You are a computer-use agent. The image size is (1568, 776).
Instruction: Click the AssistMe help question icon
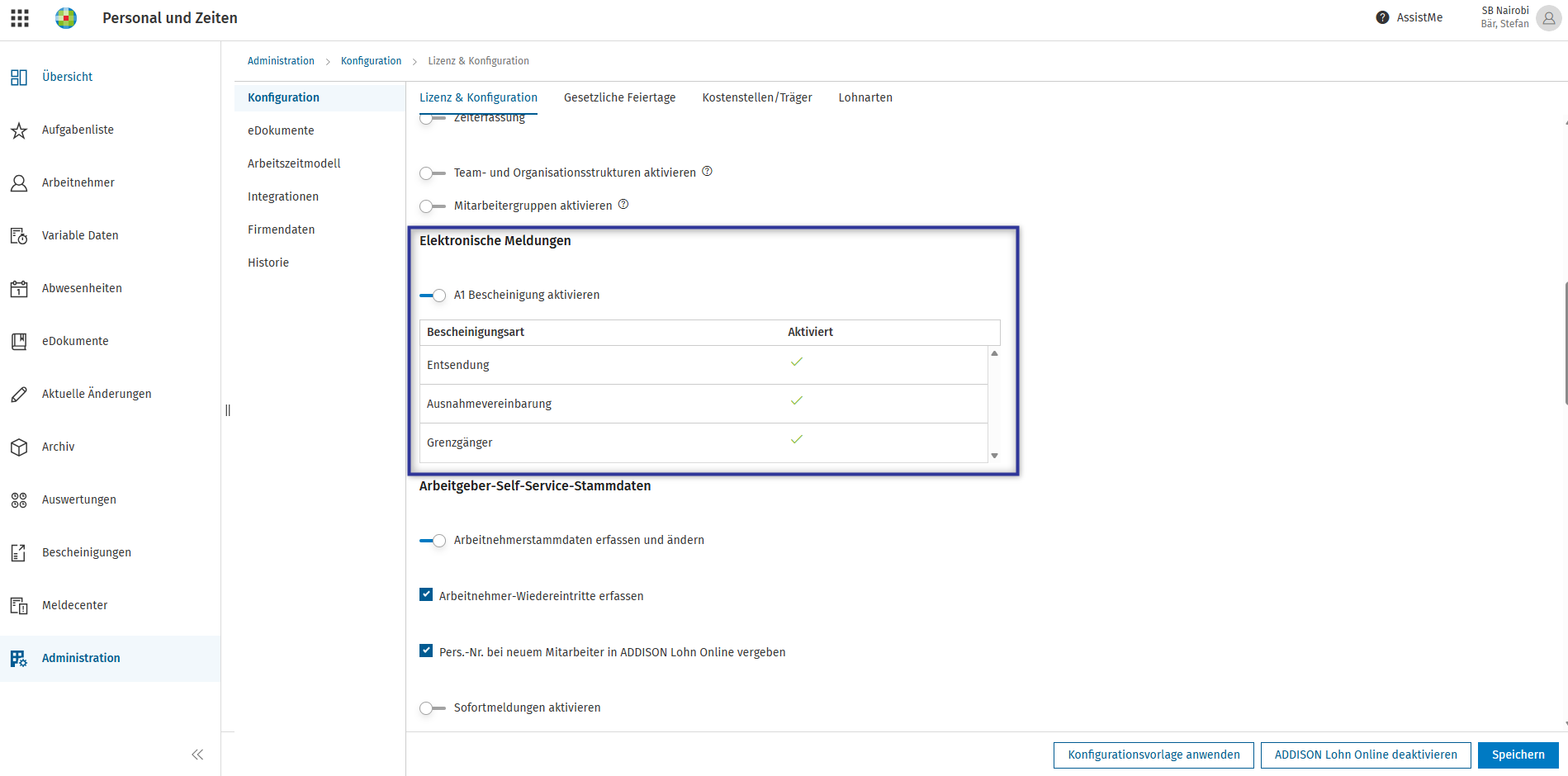pos(1382,17)
